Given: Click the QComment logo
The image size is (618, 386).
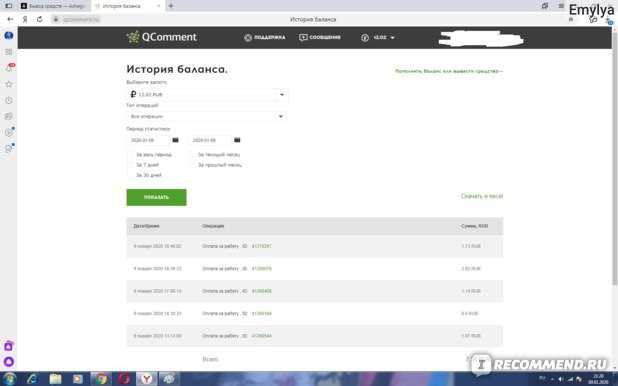Looking at the screenshot, I should coord(161,37).
